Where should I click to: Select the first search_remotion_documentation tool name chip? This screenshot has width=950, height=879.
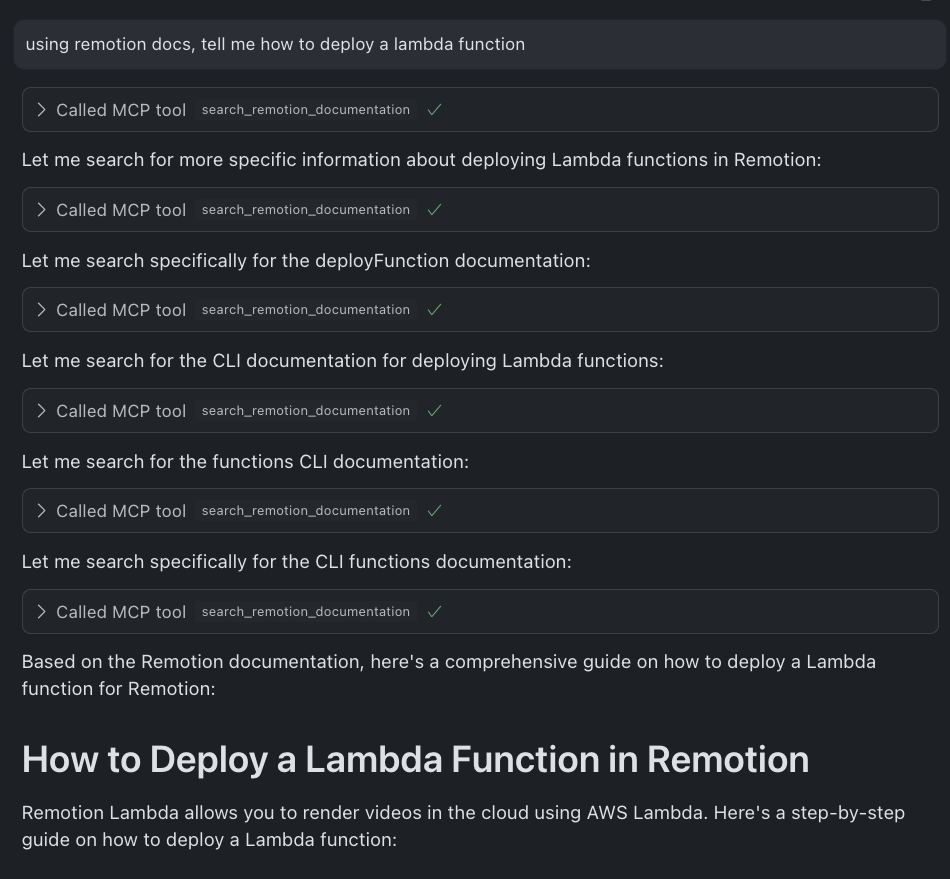tap(306, 110)
